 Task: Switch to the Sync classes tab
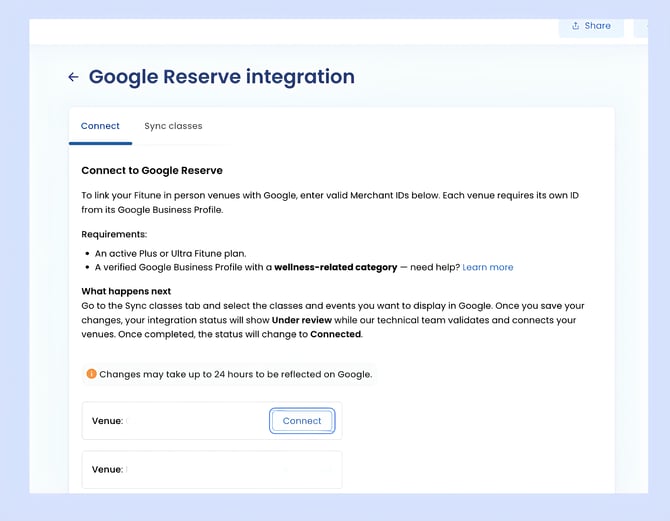tap(173, 126)
